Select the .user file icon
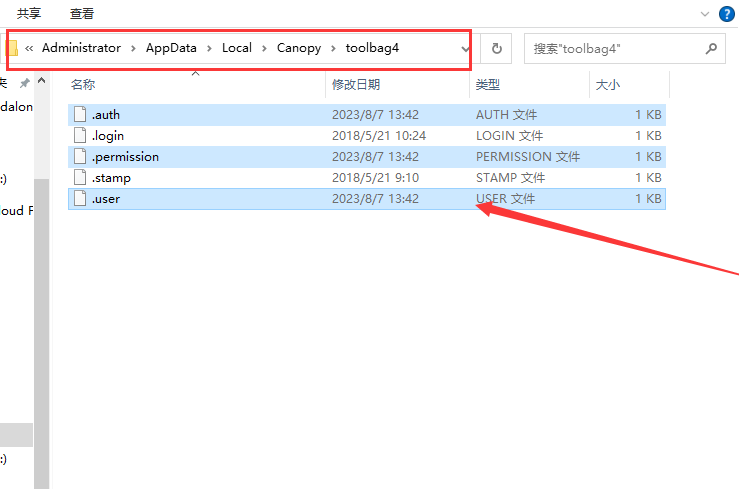This screenshot has width=739, height=489. [x=80, y=198]
